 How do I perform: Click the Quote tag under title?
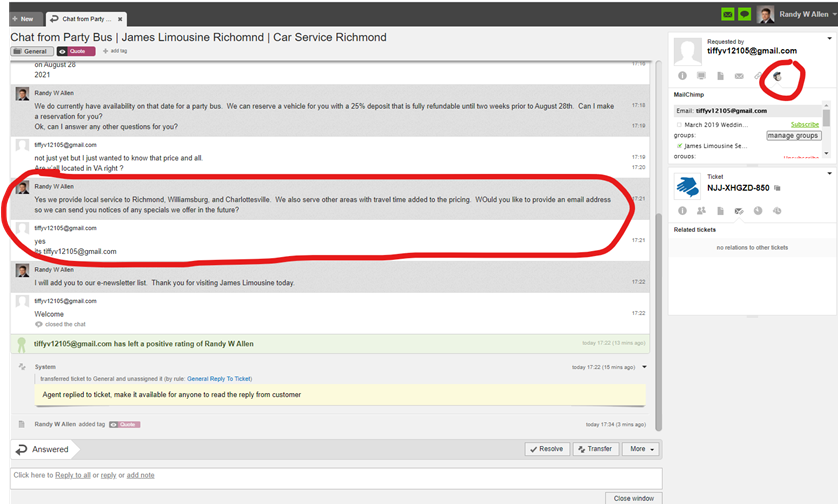pos(76,51)
